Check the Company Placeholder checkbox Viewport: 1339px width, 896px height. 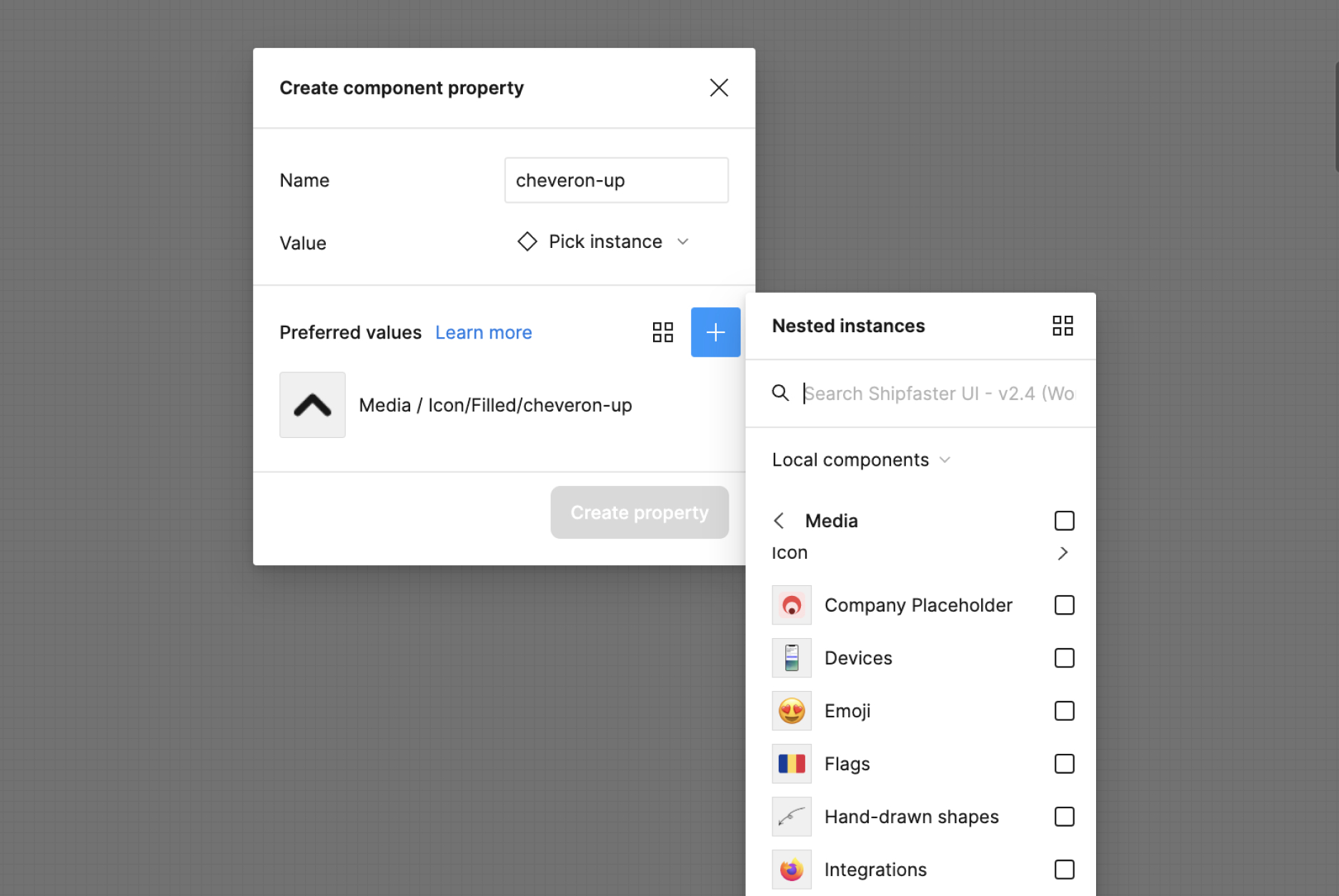point(1064,605)
